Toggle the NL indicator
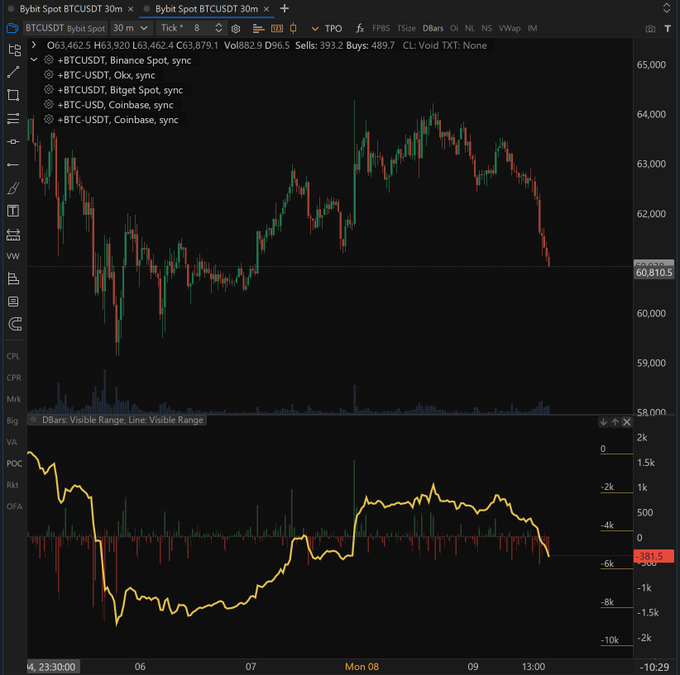 click(x=470, y=29)
